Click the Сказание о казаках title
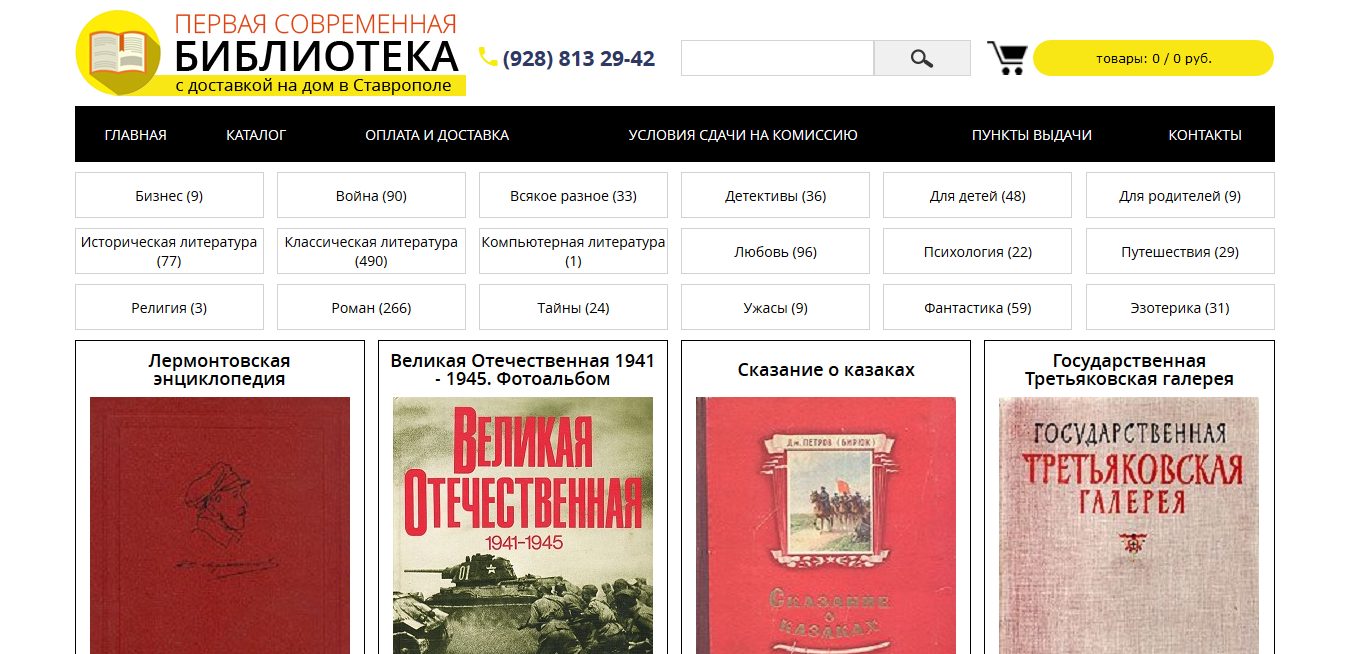 click(826, 370)
